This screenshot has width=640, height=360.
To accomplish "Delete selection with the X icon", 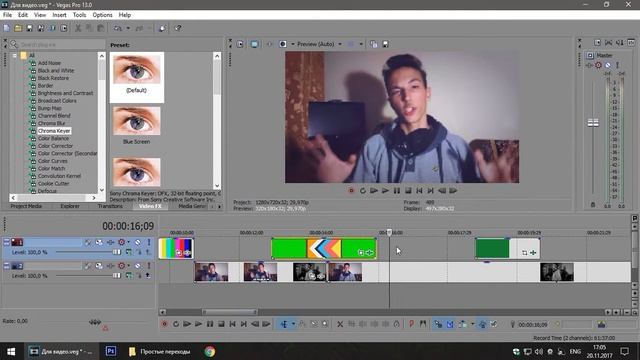I will coord(340,324).
